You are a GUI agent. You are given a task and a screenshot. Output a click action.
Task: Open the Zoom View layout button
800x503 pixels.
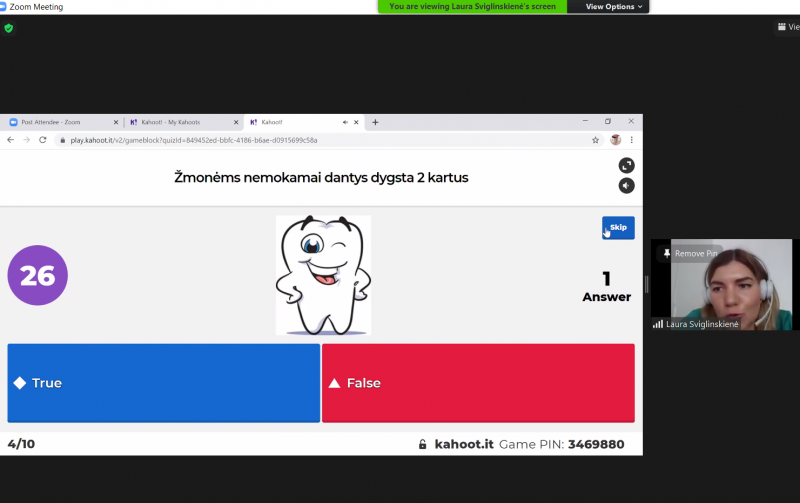pos(788,27)
